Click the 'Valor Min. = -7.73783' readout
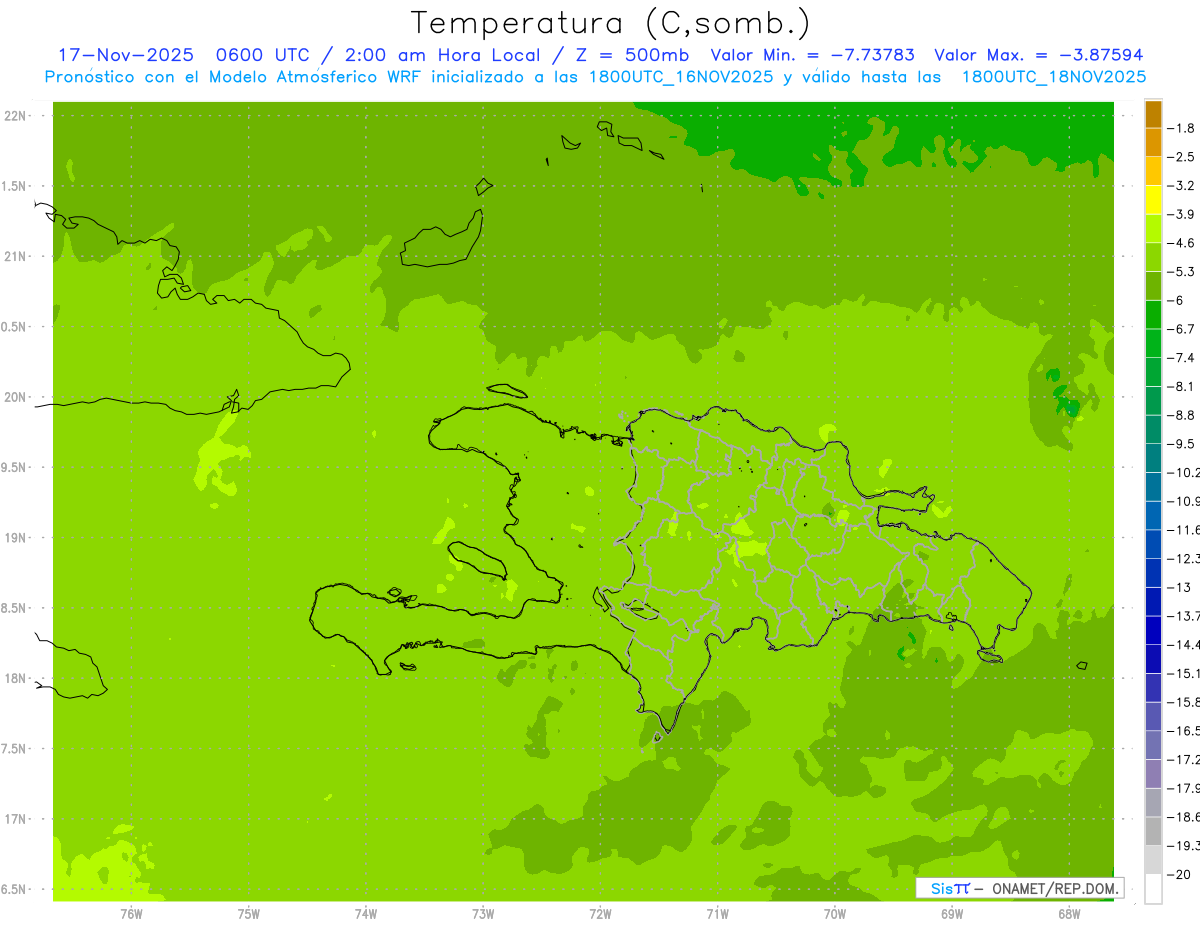 coord(812,55)
